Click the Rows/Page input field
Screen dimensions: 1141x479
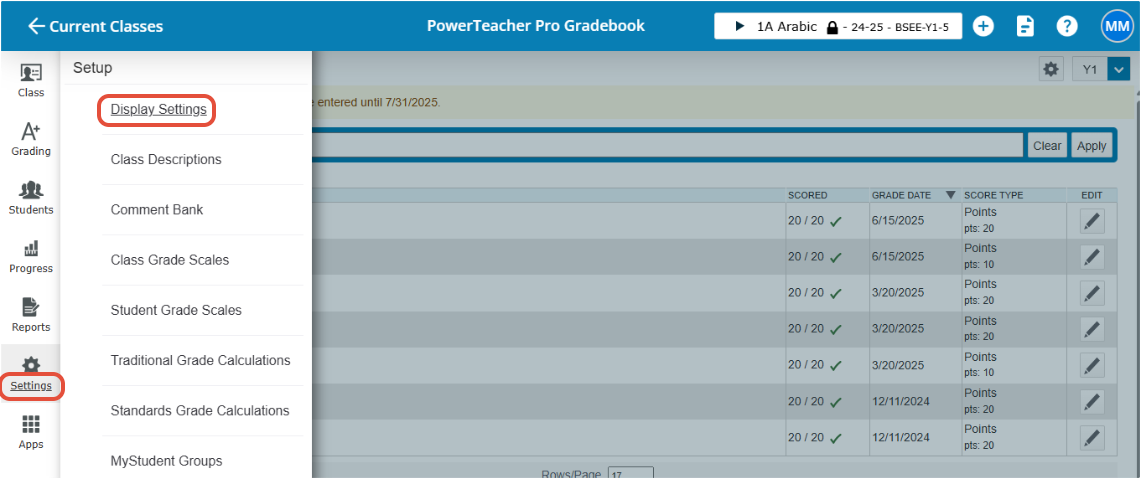630,472
